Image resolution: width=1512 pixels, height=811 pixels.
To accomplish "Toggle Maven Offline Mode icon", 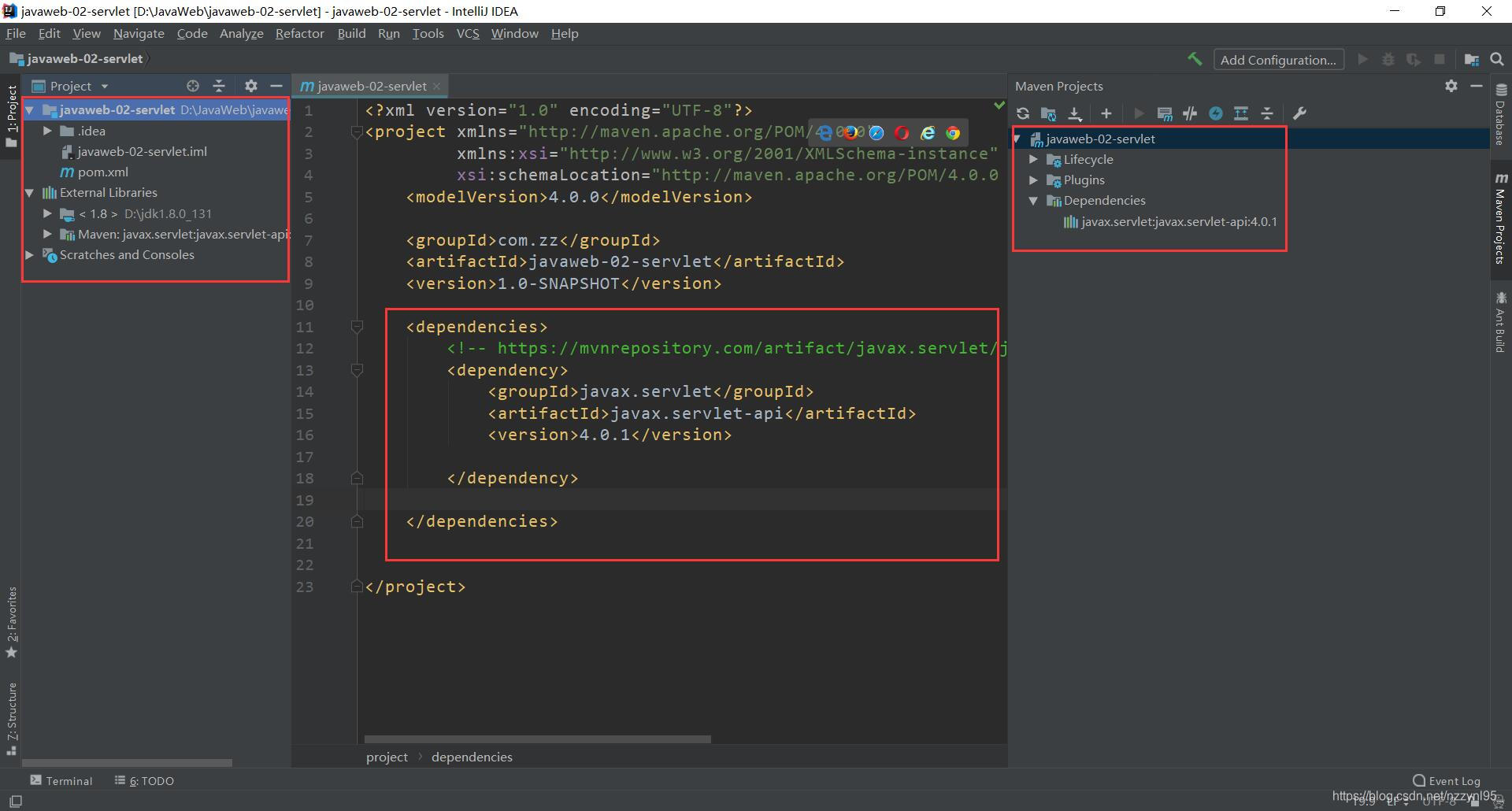I will coord(1190,113).
